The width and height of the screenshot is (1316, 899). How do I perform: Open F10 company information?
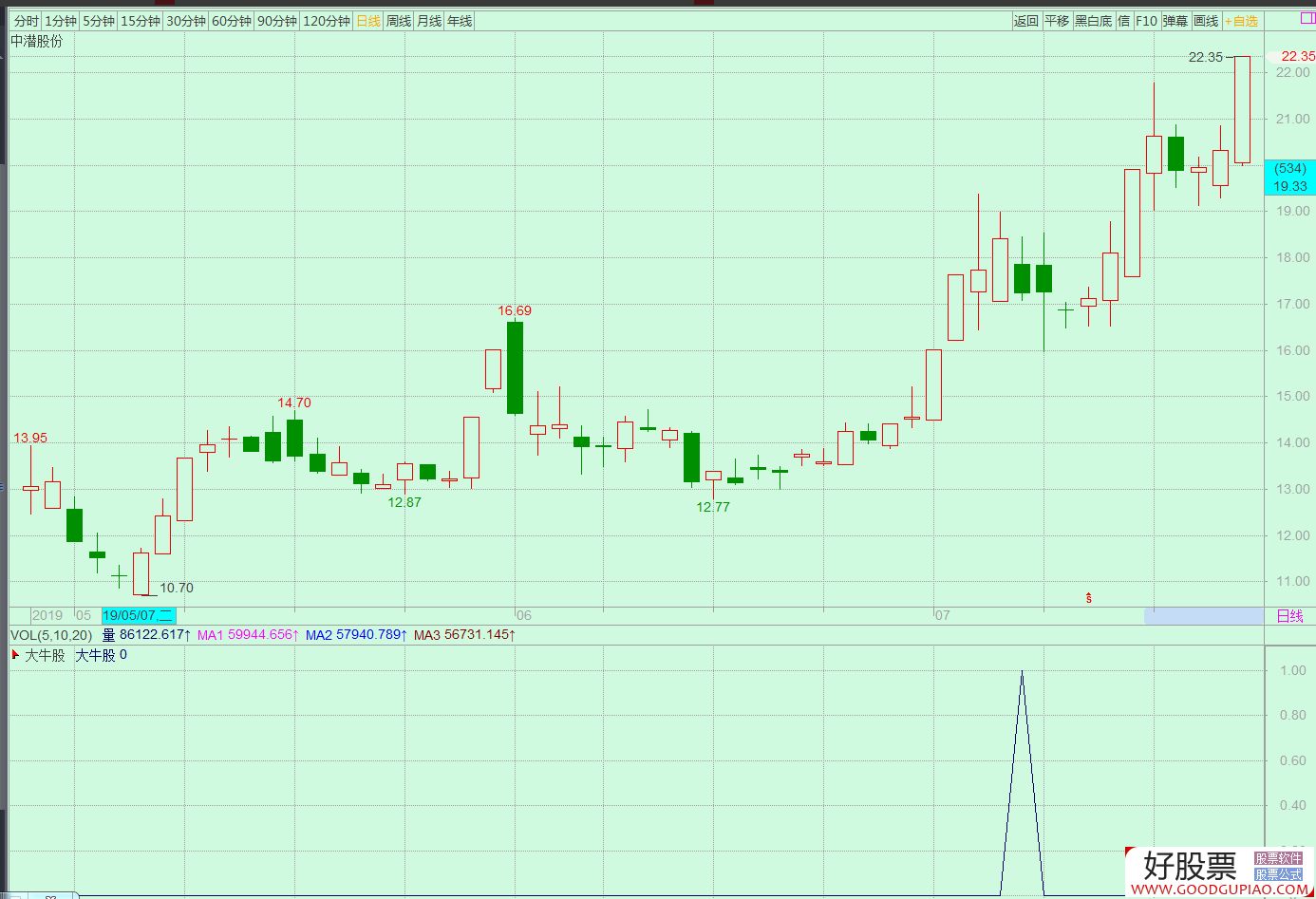(x=1146, y=21)
